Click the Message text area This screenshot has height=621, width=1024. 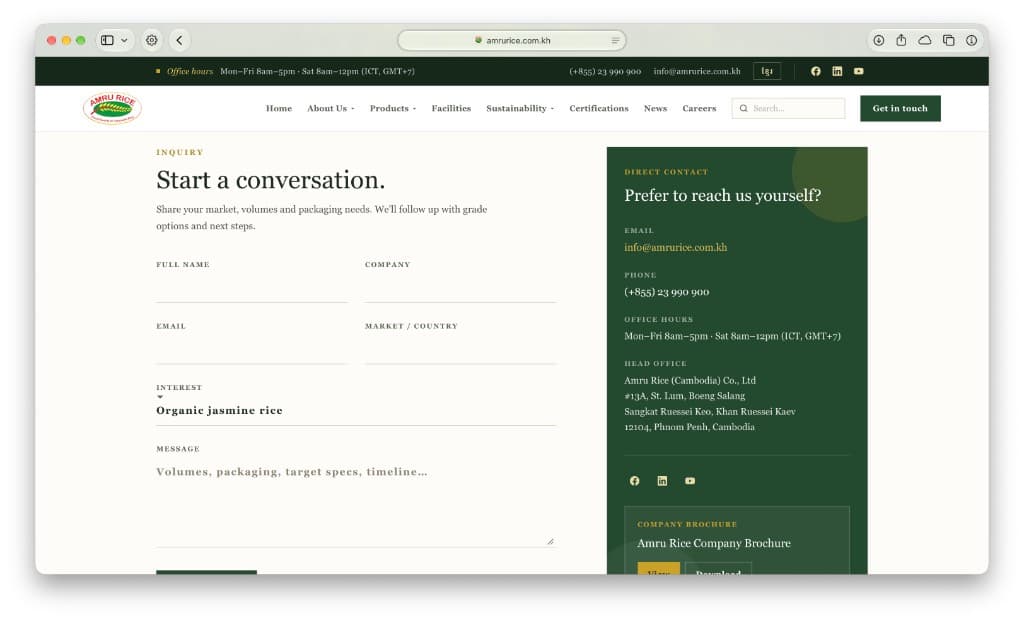tap(356, 502)
